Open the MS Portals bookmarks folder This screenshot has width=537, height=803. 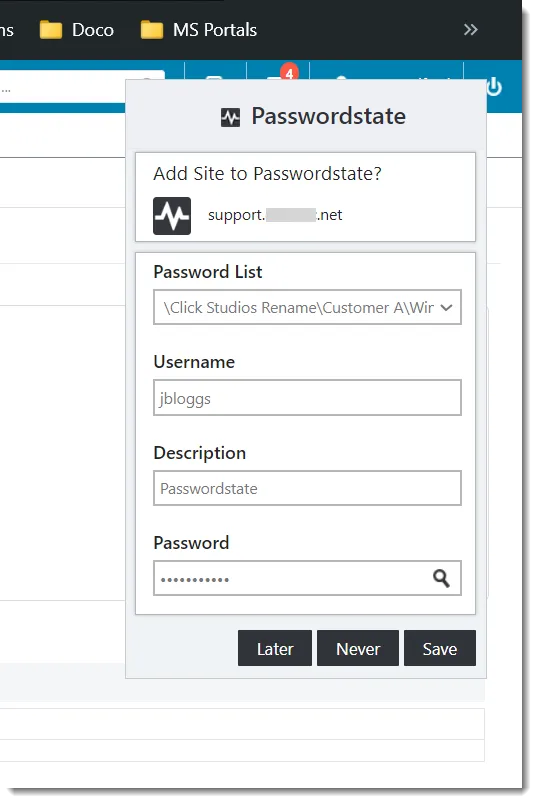(x=199, y=30)
